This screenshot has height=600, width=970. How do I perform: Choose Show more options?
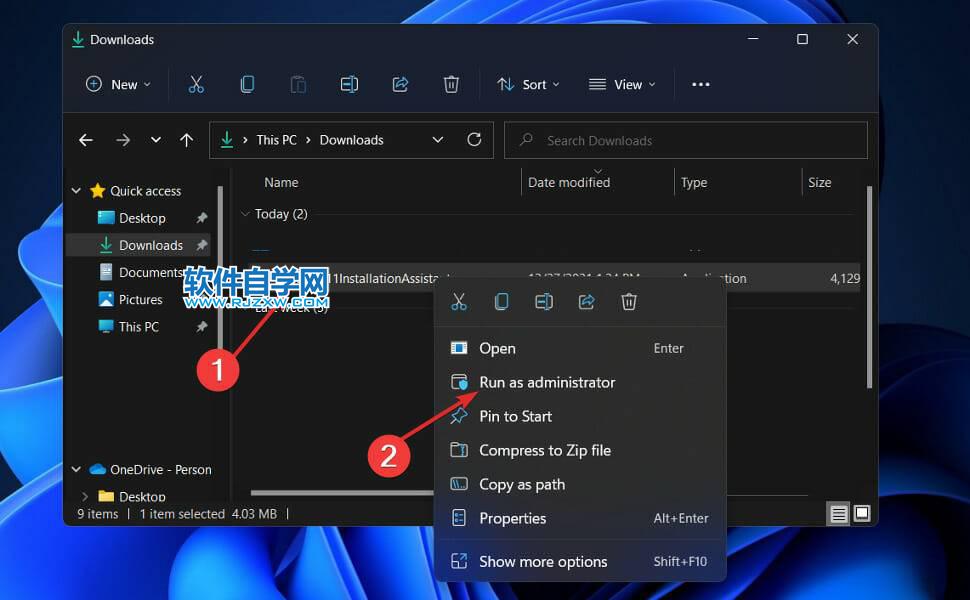click(580, 562)
